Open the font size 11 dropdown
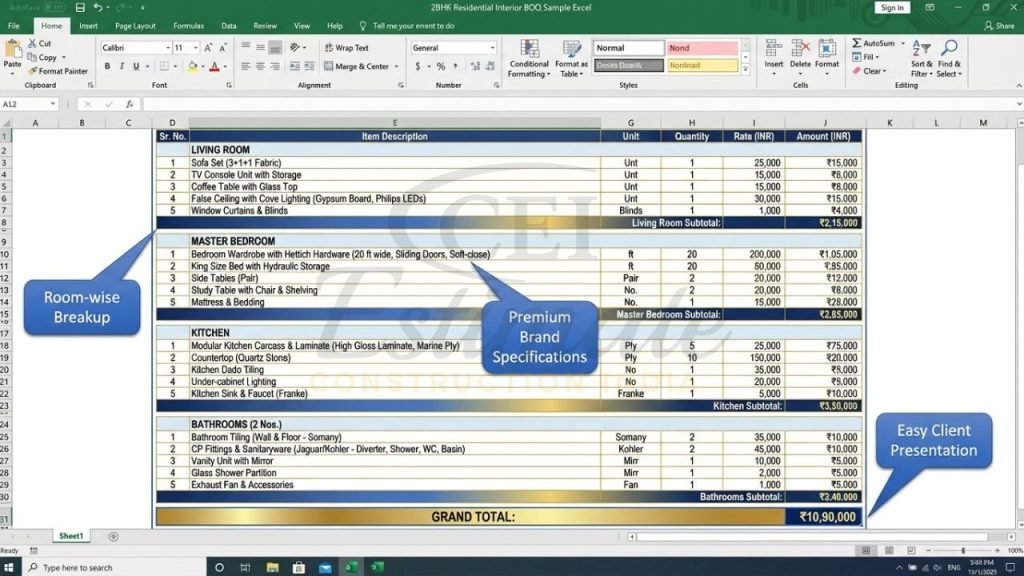The height and width of the screenshot is (576, 1024). pyautogui.click(x=195, y=48)
